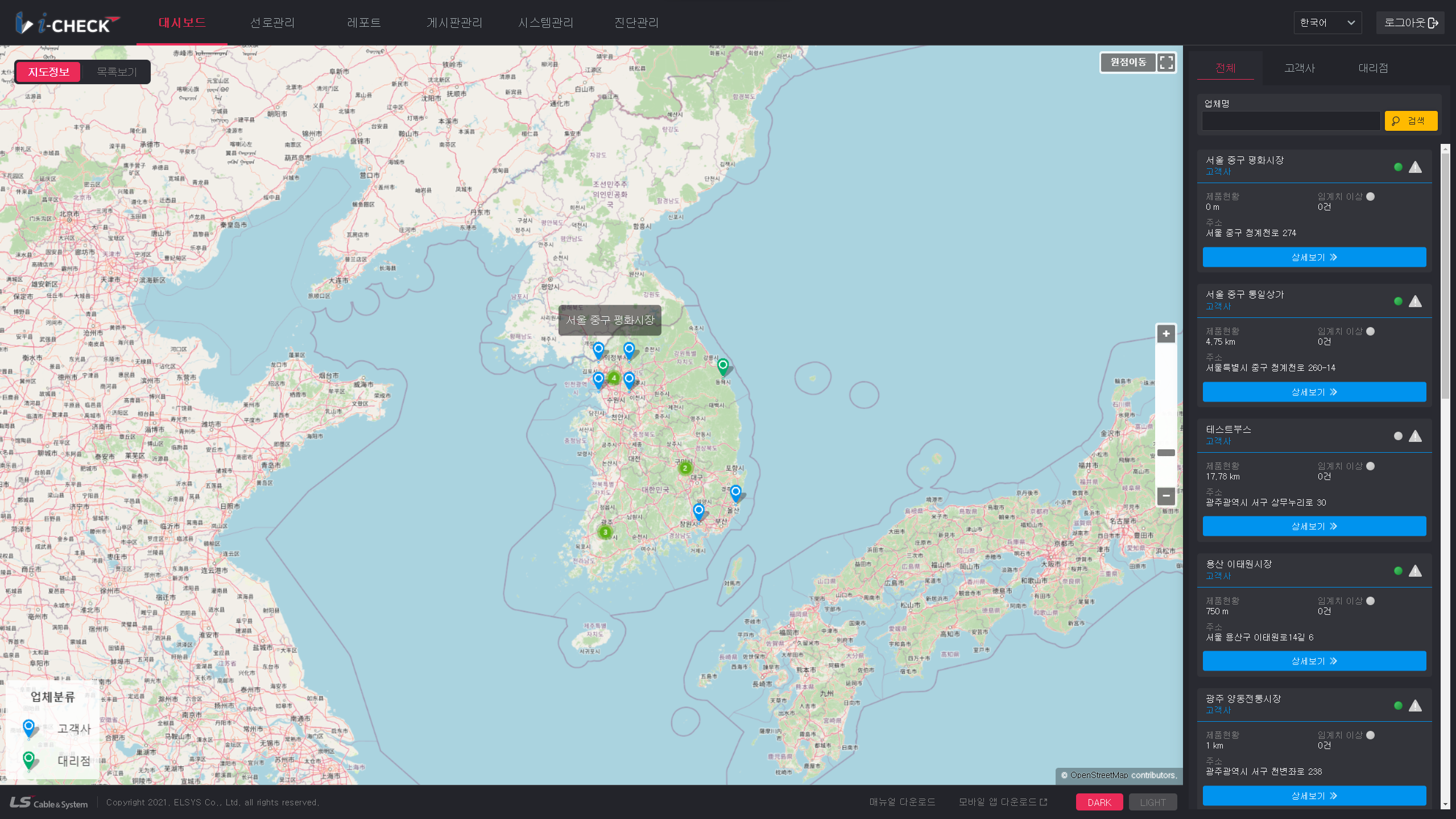The height and width of the screenshot is (819, 1456).
Task: Click green status dot for 용산 이태원시장
Action: [1398, 571]
